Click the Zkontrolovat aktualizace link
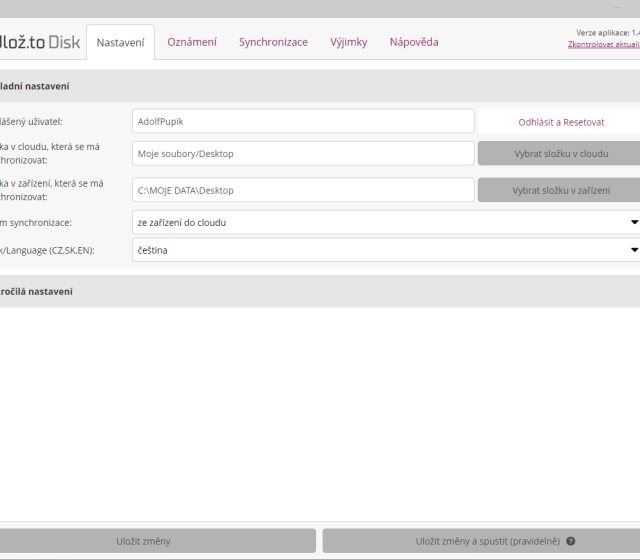640x560 pixels. (603, 45)
